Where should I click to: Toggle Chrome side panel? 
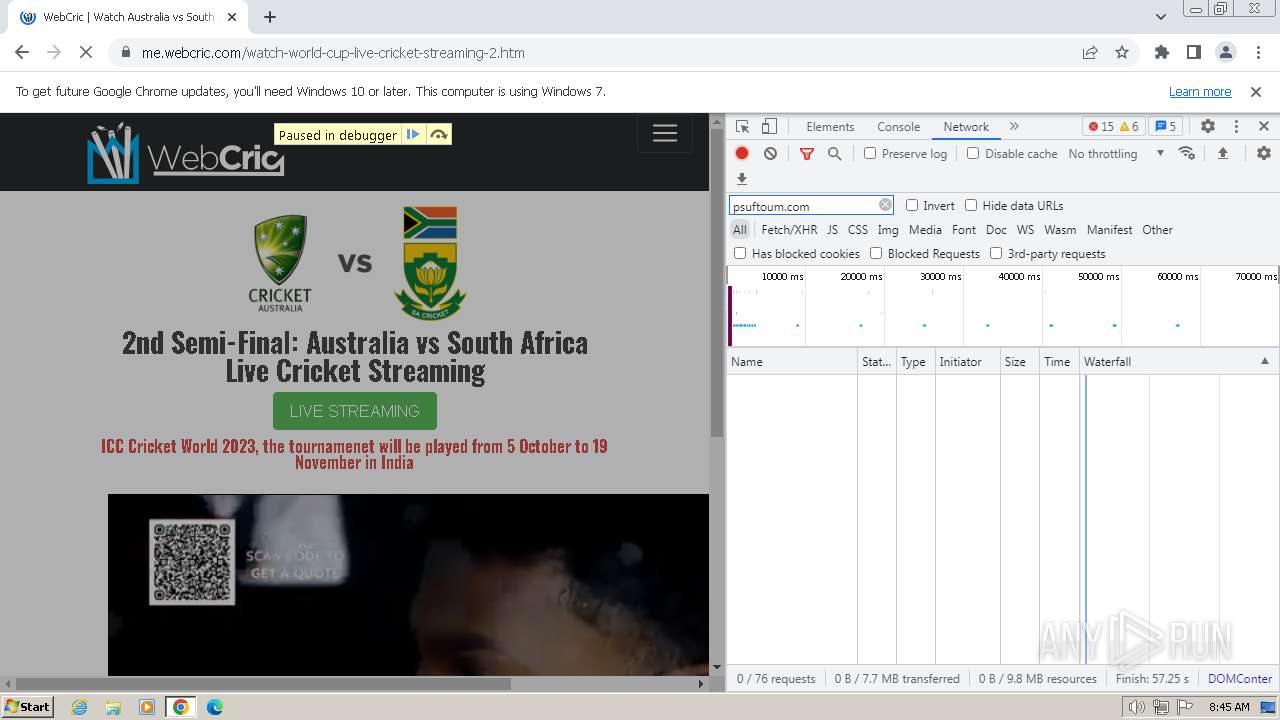click(x=1193, y=53)
